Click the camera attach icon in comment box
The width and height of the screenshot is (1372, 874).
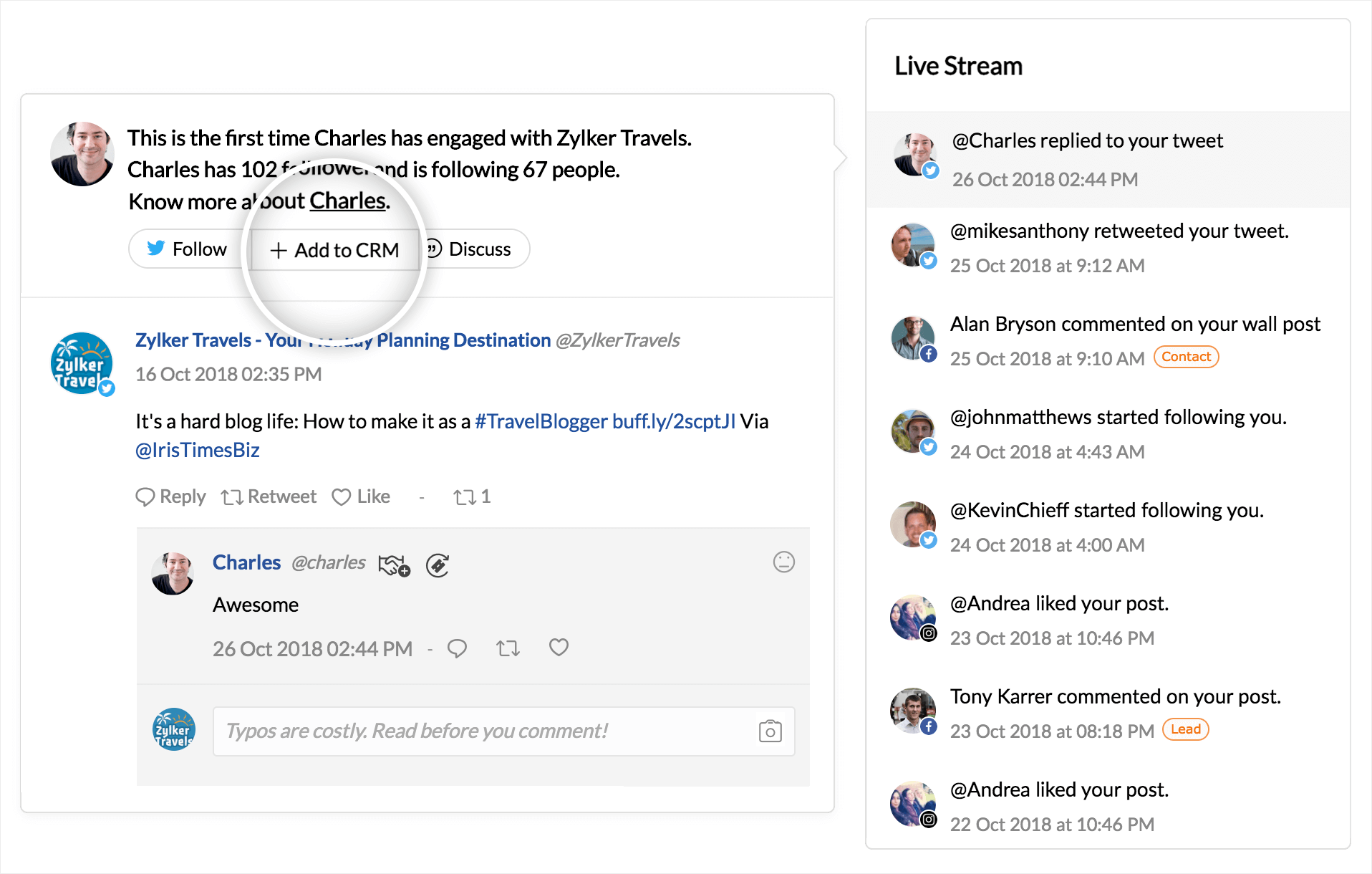(770, 731)
